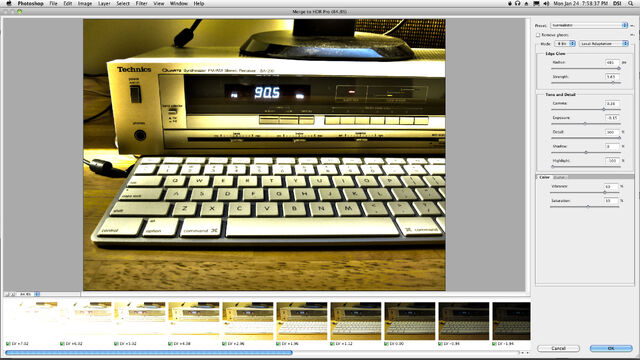Image resolution: width=640 pixels, height=360 pixels.
Task: Open the Mode bit depth dropdown
Action: (x=565, y=44)
